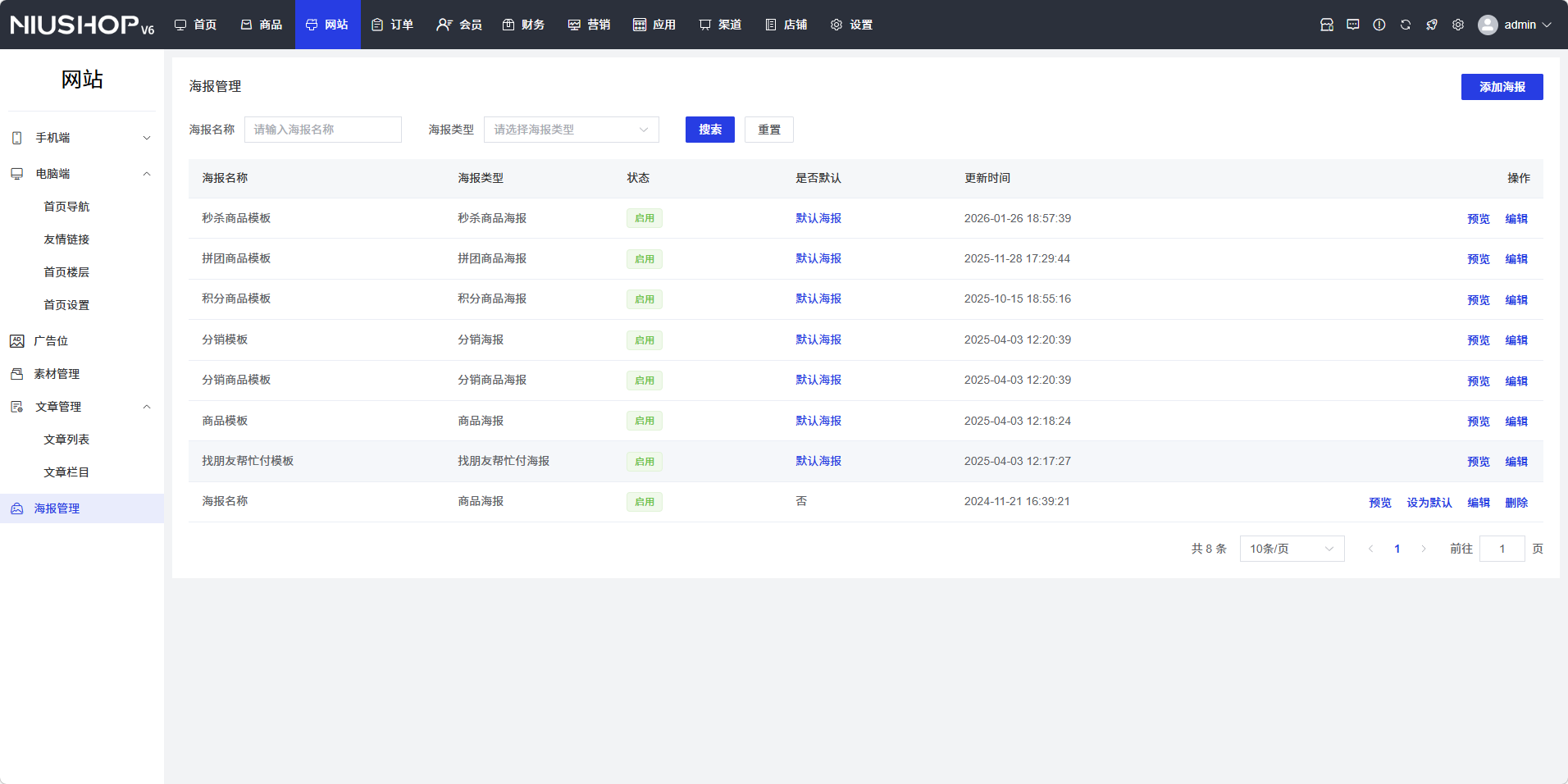Click the refresh cache icon
Screen dimensions: 1568x784
click(1405, 25)
